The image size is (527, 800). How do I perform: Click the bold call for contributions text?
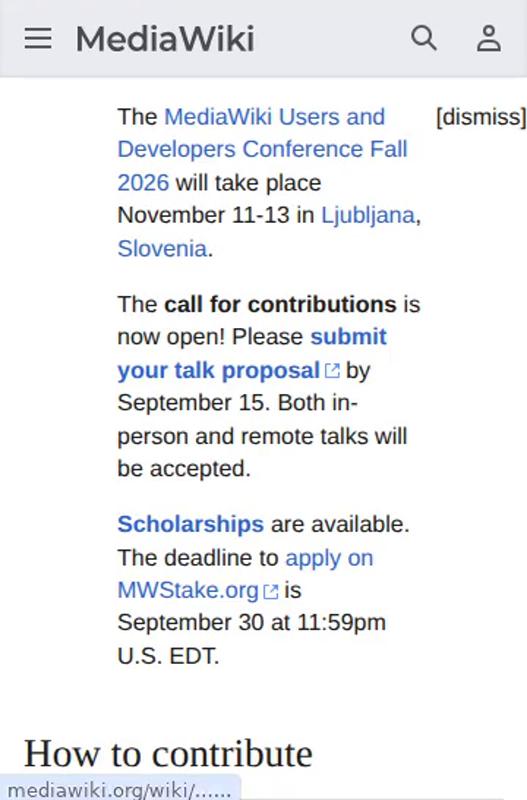[280, 304]
